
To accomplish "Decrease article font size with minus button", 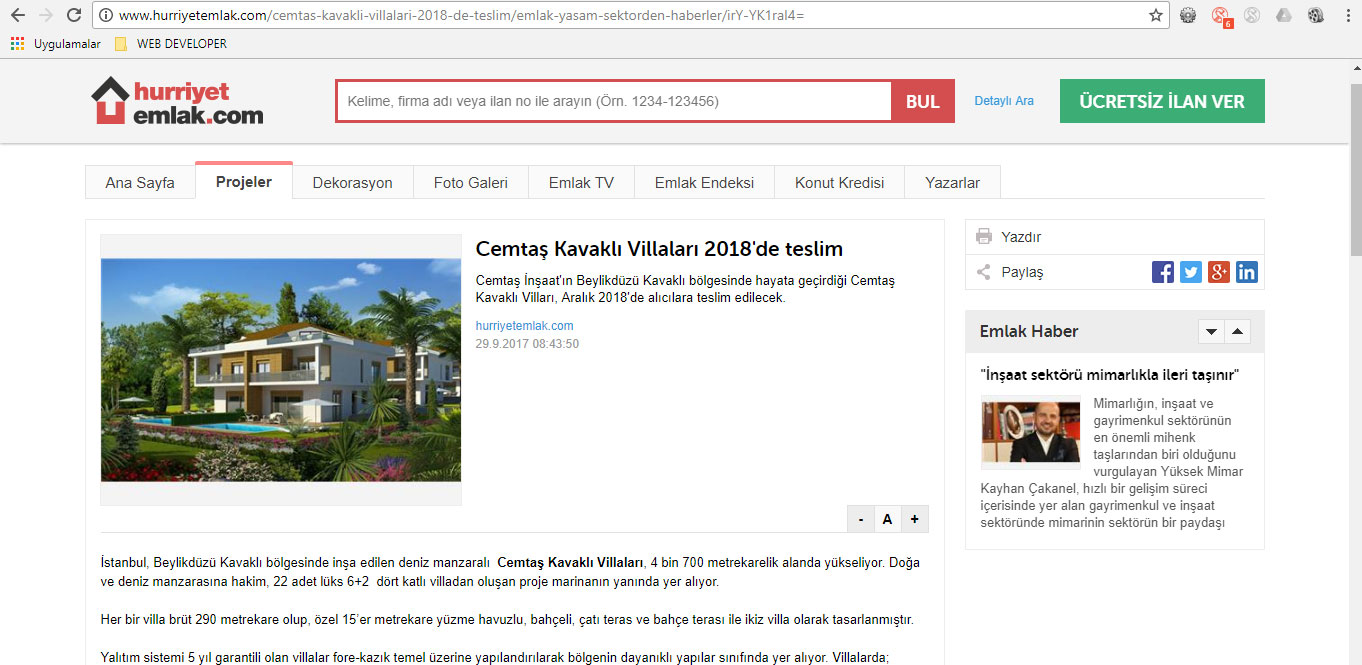I will [x=860, y=519].
